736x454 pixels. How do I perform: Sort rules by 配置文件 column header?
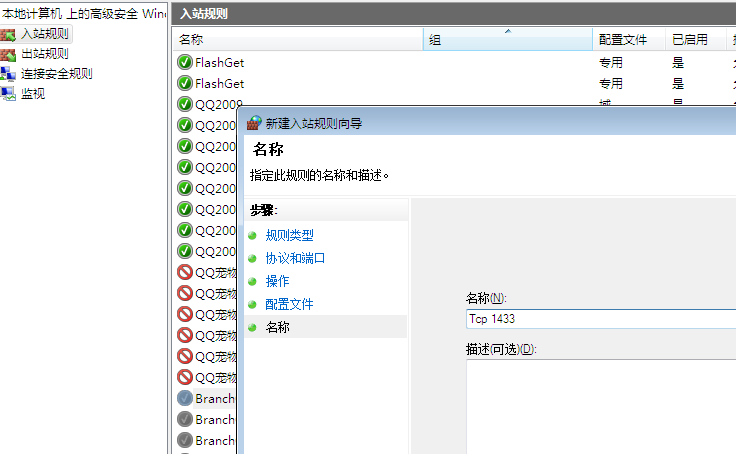pyautogui.click(x=629, y=39)
